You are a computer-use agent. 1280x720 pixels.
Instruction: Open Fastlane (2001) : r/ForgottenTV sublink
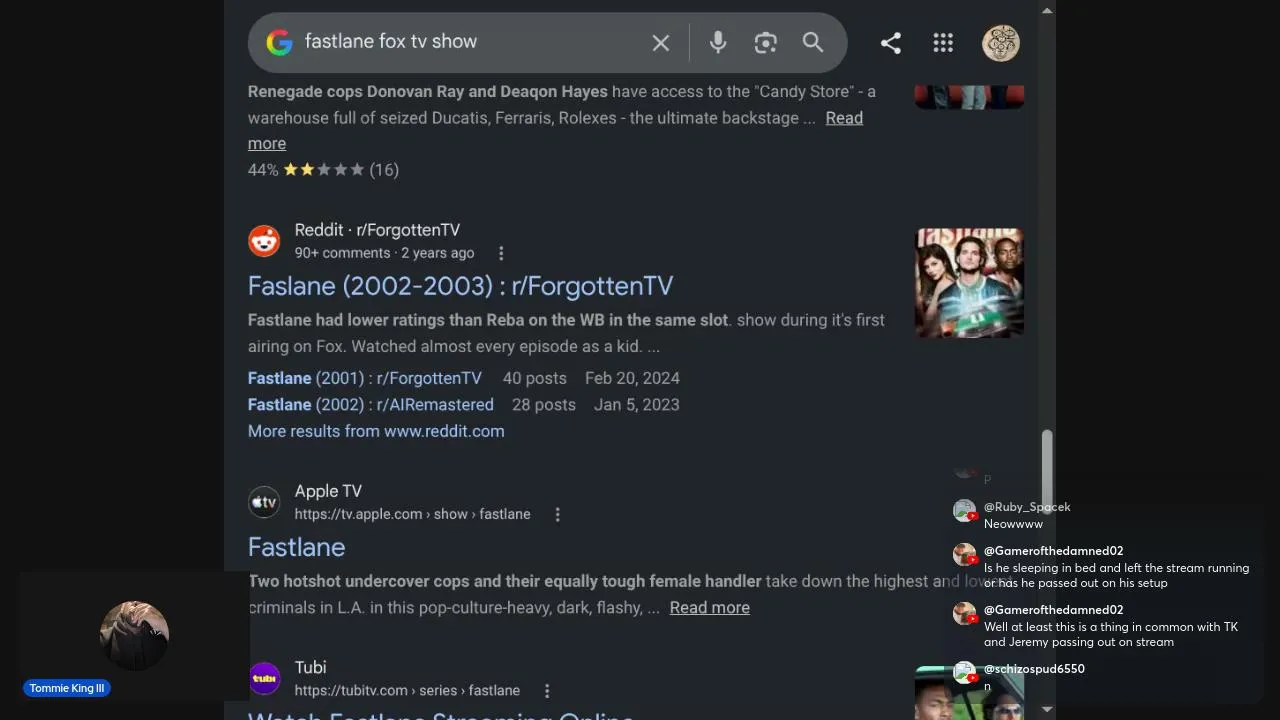coord(365,378)
